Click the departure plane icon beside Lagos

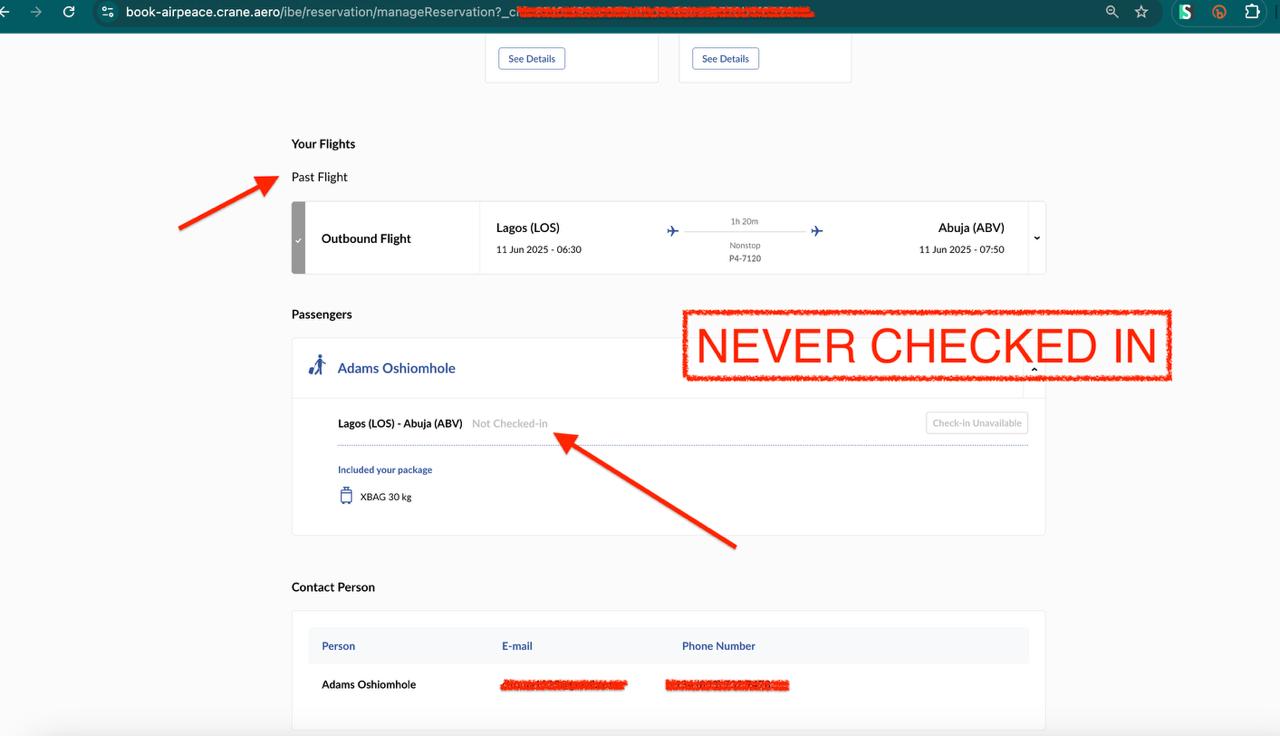pos(673,231)
